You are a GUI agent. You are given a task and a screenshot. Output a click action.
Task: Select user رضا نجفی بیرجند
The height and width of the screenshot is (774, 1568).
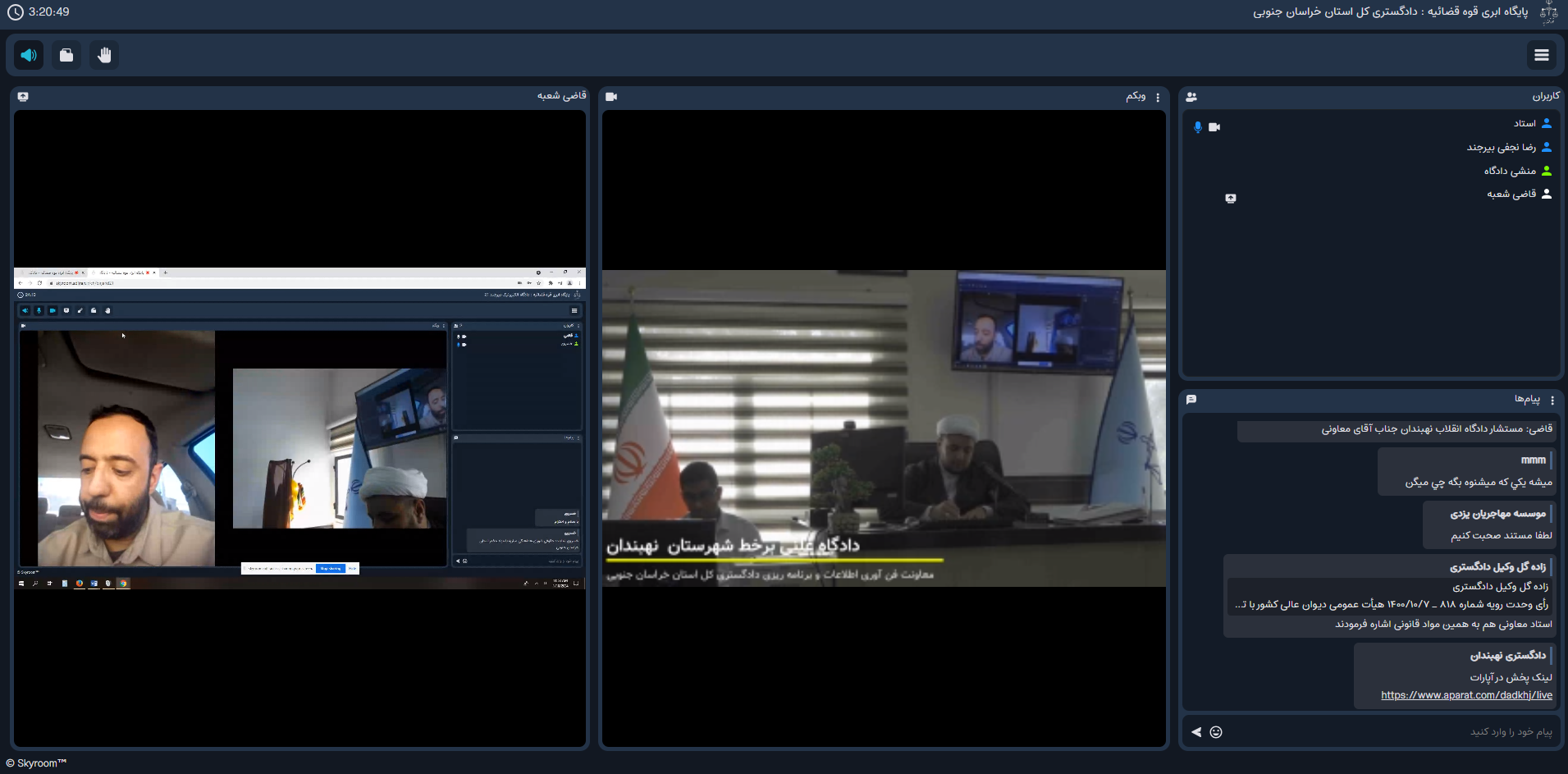[1501, 148]
